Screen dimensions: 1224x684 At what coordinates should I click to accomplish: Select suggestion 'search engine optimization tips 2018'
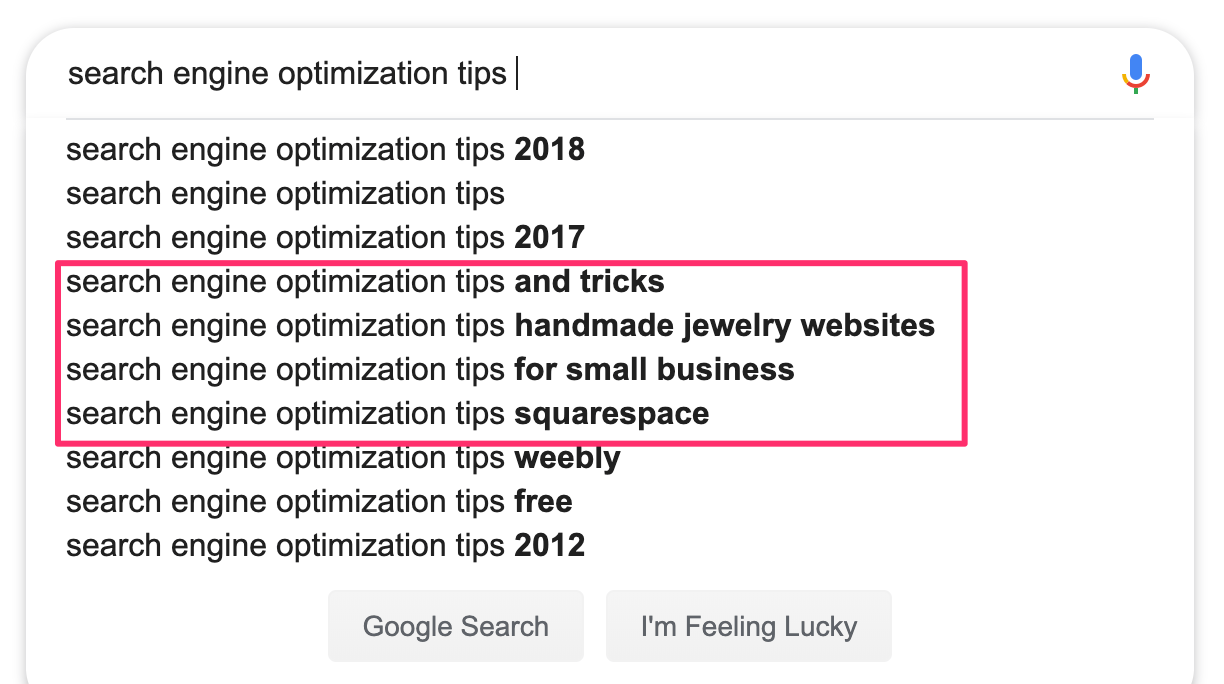325,149
